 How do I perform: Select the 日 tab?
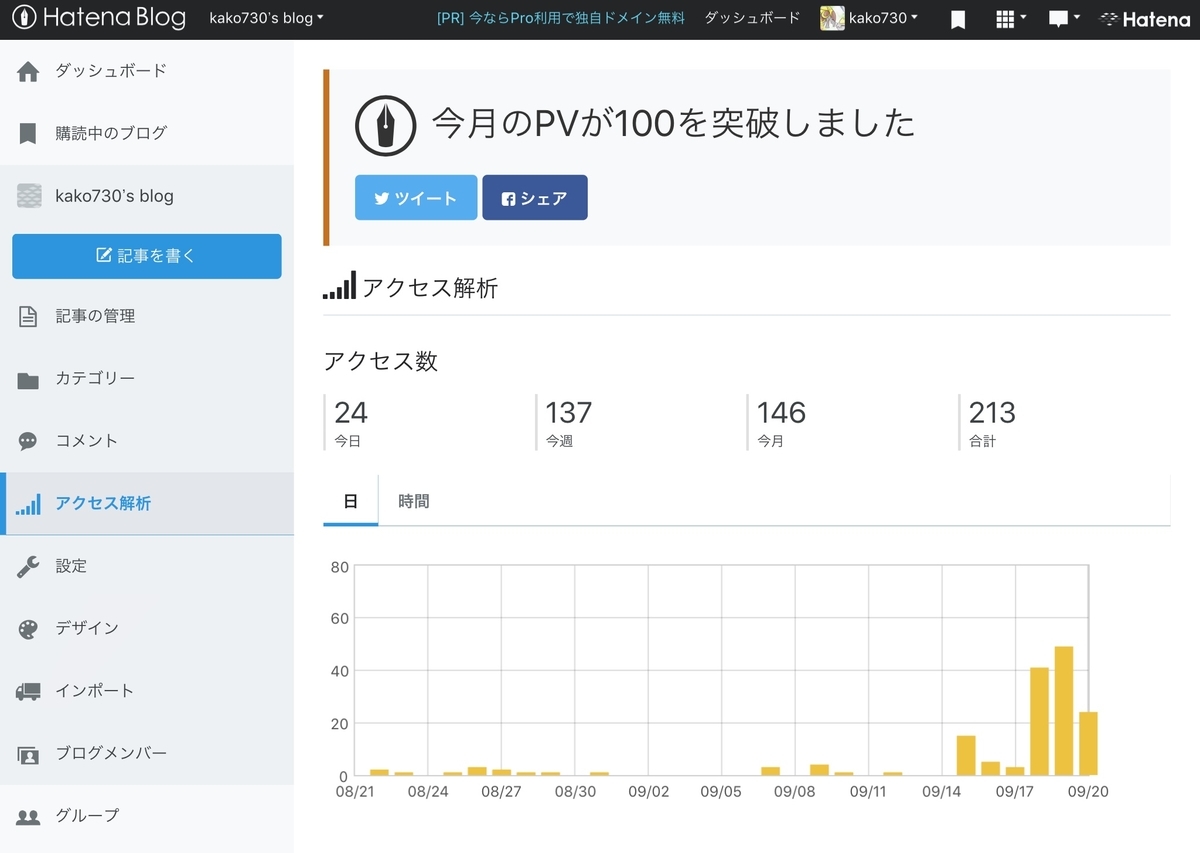[351, 501]
